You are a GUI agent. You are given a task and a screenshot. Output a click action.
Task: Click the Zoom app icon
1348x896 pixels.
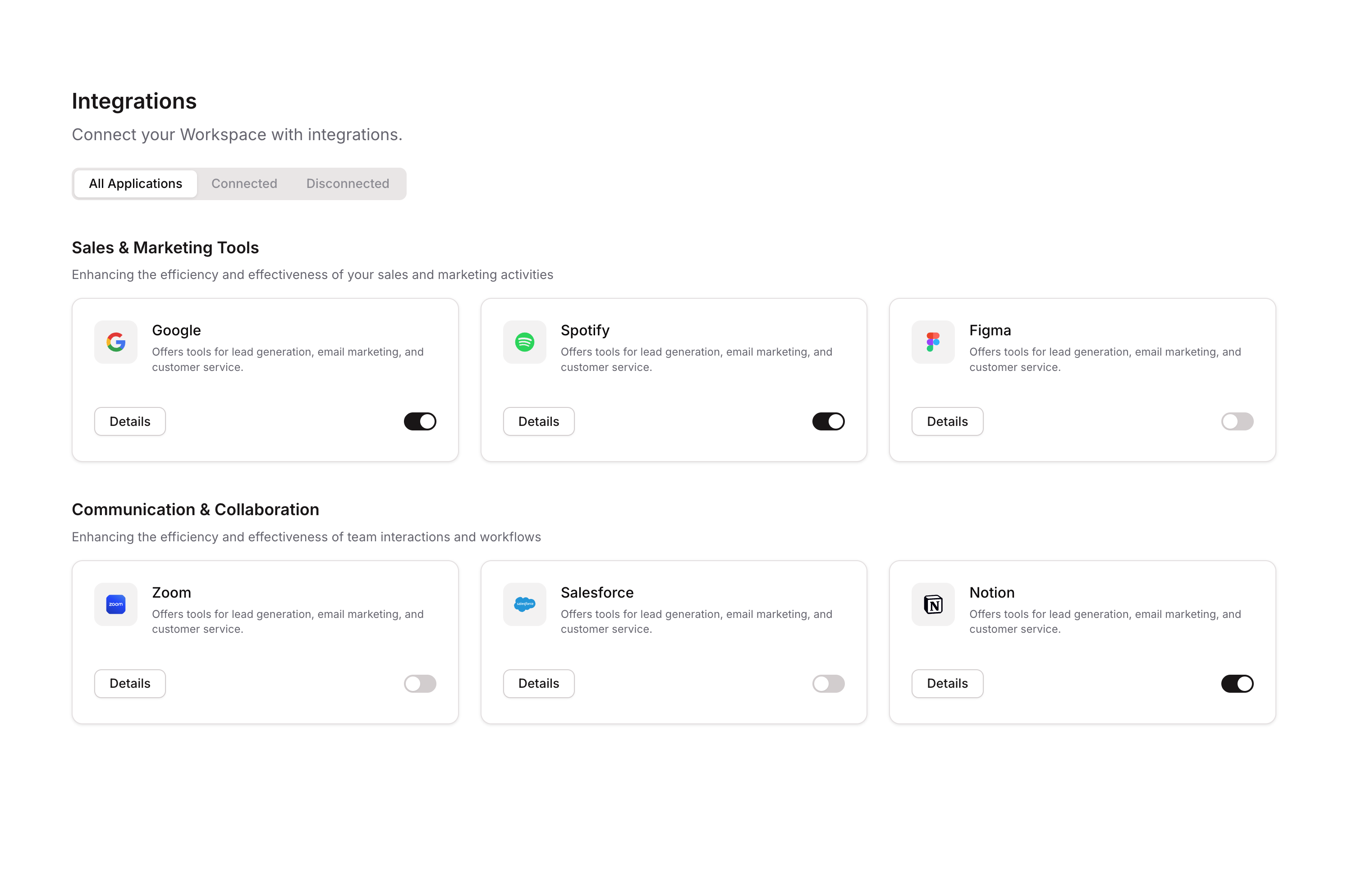115,604
